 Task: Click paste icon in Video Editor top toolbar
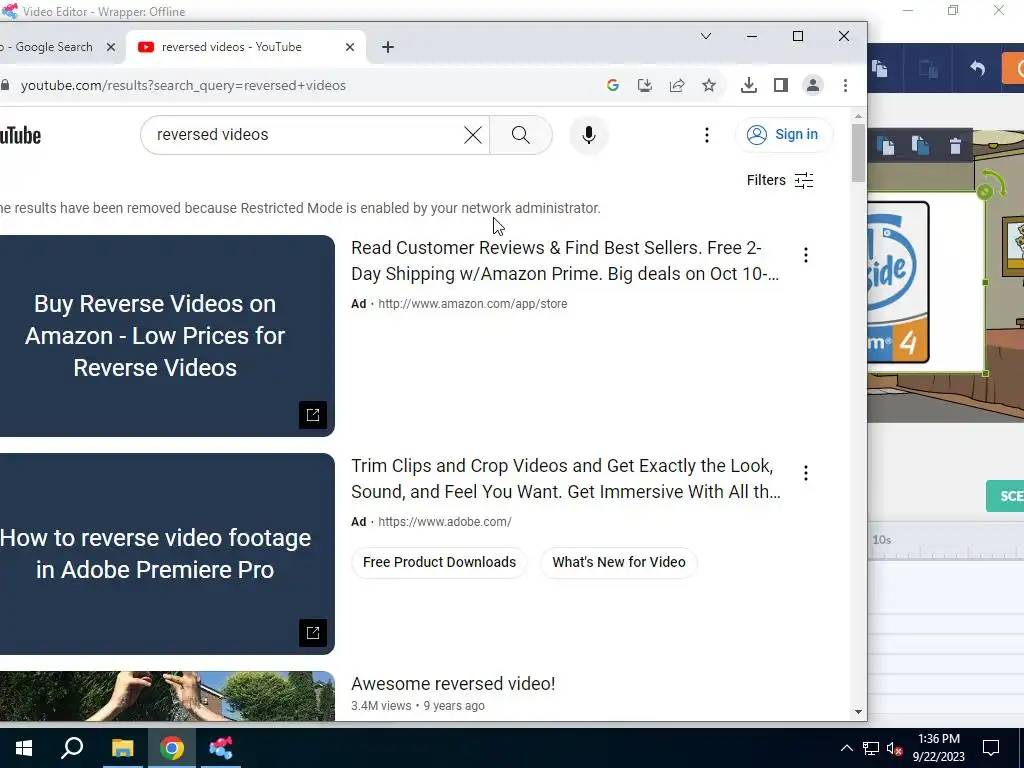click(x=928, y=68)
